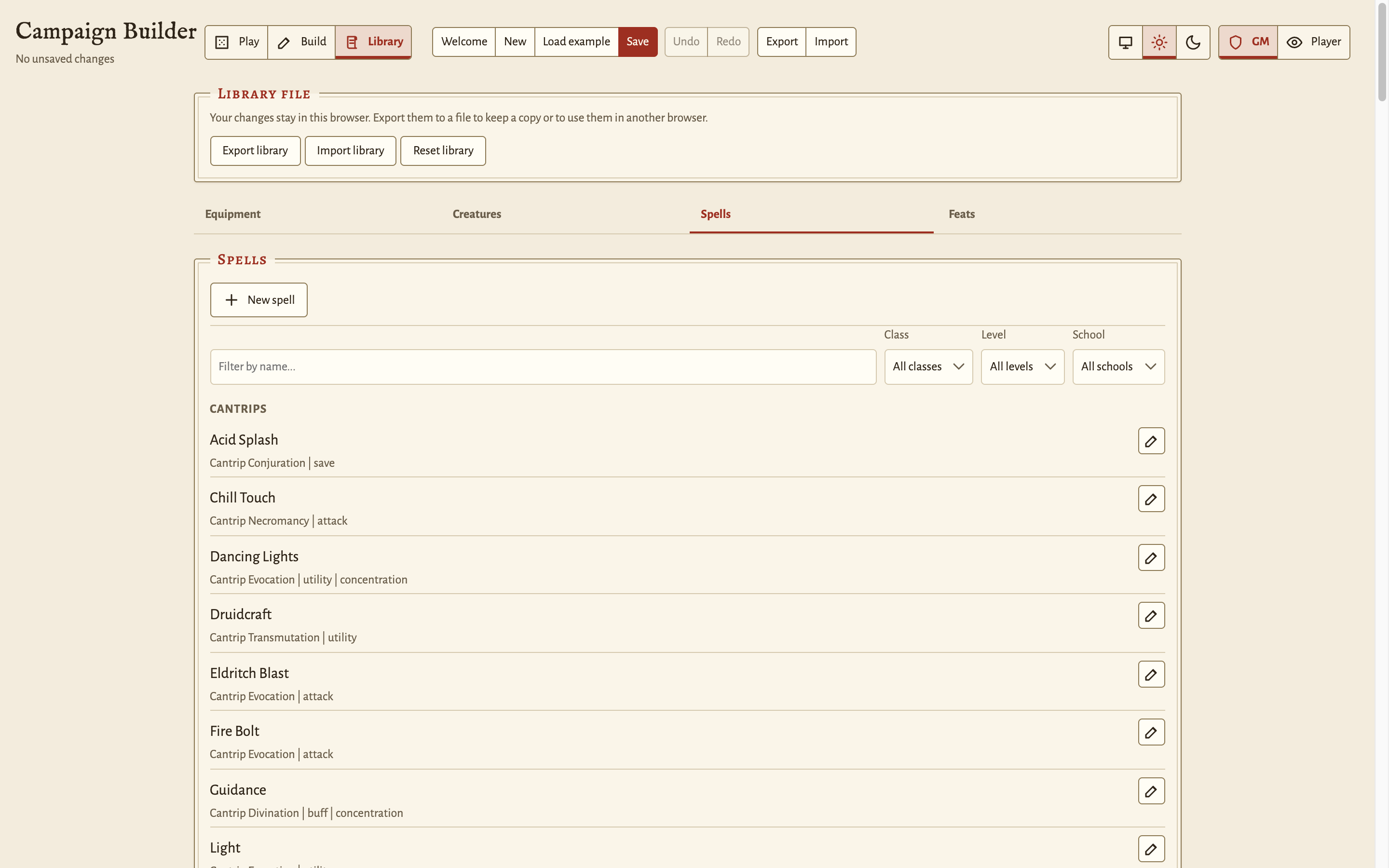1389x868 pixels.
Task: Click the Export button in toolbar
Action: (x=782, y=42)
